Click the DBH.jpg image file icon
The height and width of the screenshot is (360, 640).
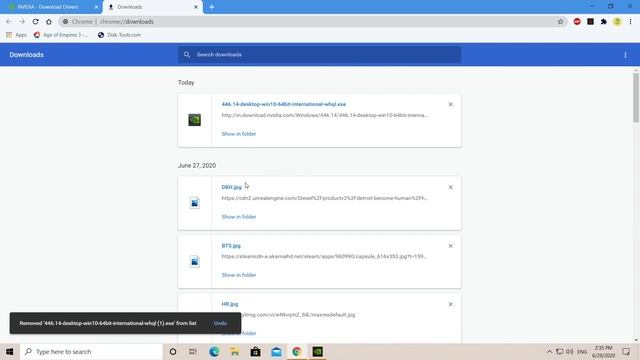[x=195, y=203]
